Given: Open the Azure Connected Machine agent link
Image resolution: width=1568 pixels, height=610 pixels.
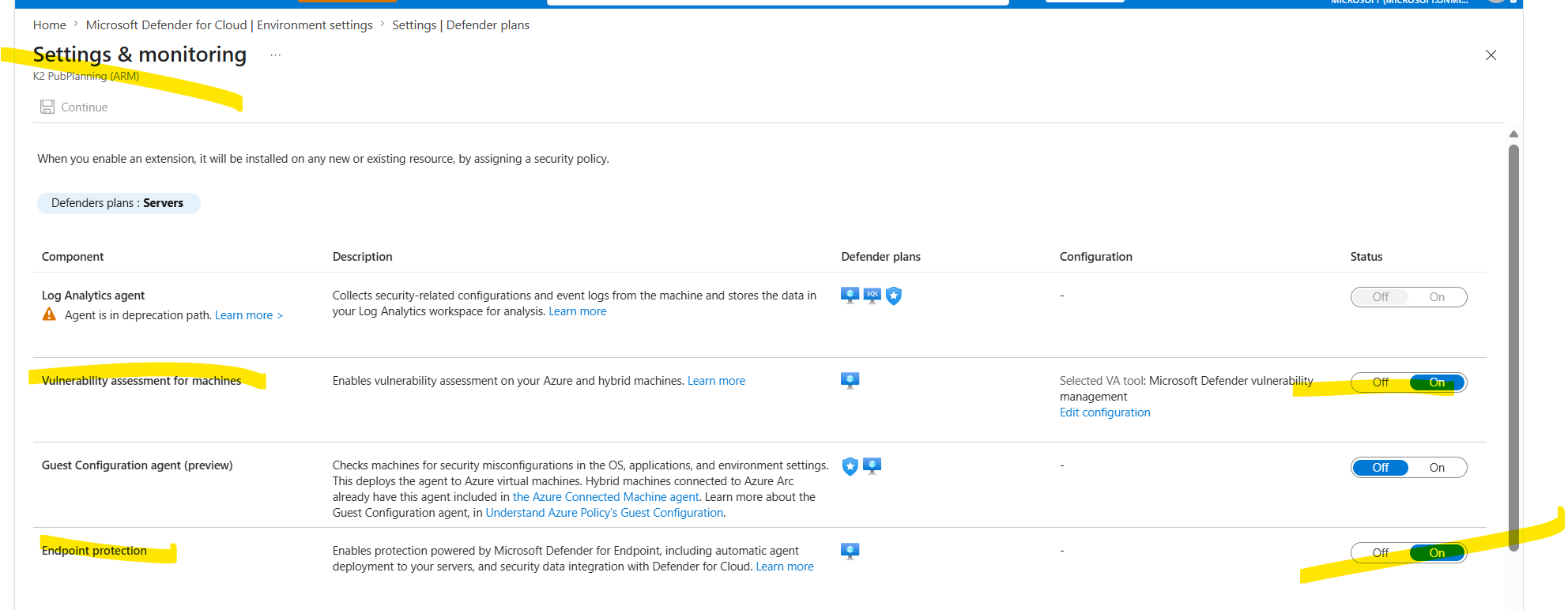Looking at the screenshot, I should 606,497.
